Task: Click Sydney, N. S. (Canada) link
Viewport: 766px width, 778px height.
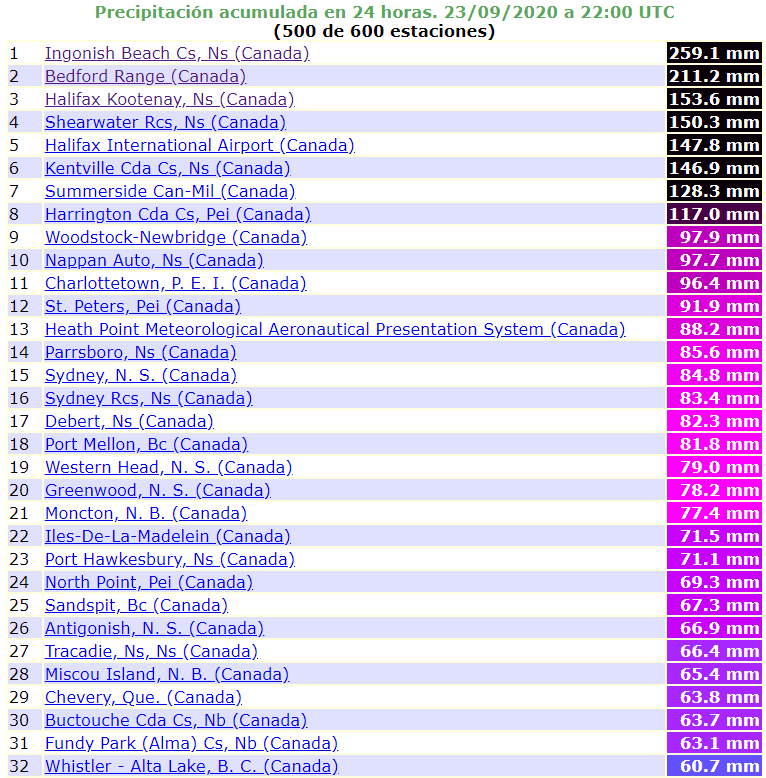Action: pos(141,375)
